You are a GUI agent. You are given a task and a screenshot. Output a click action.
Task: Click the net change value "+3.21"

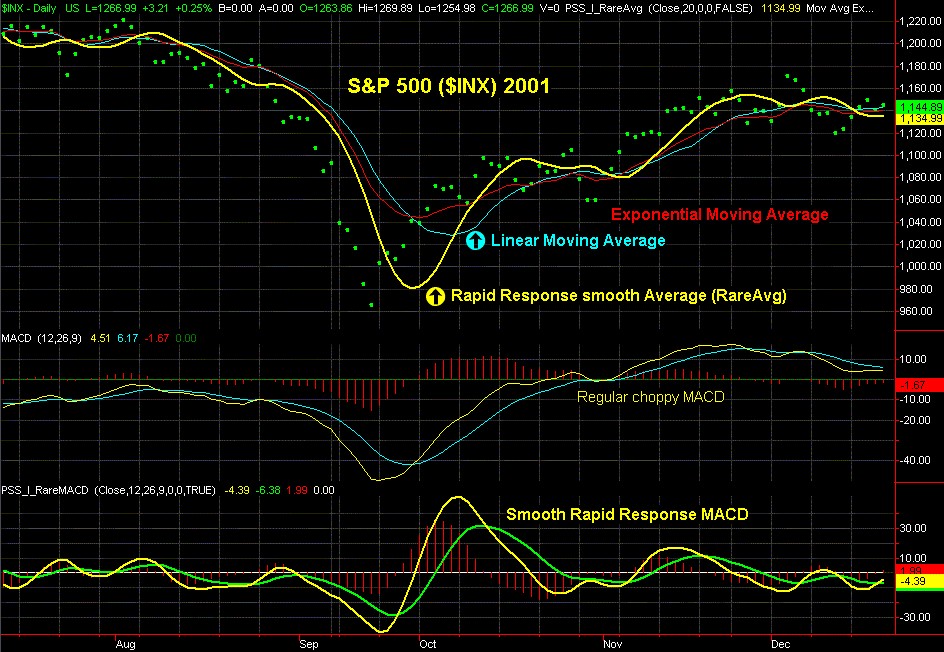click(x=156, y=8)
